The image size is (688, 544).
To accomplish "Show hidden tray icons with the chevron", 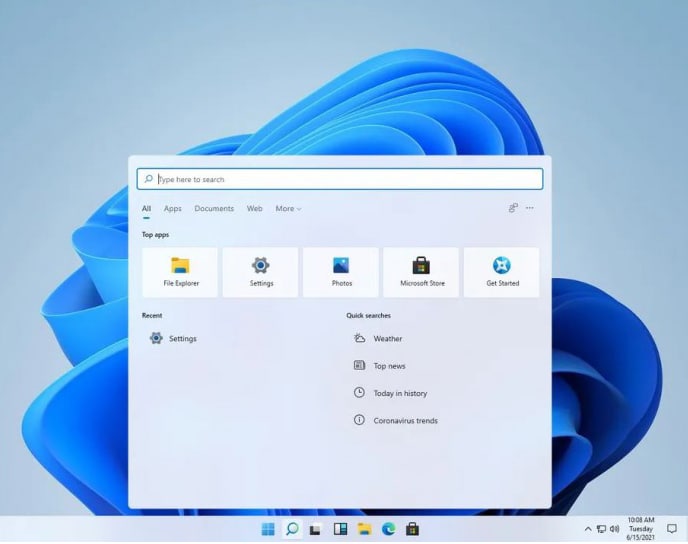I will (588, 529).
